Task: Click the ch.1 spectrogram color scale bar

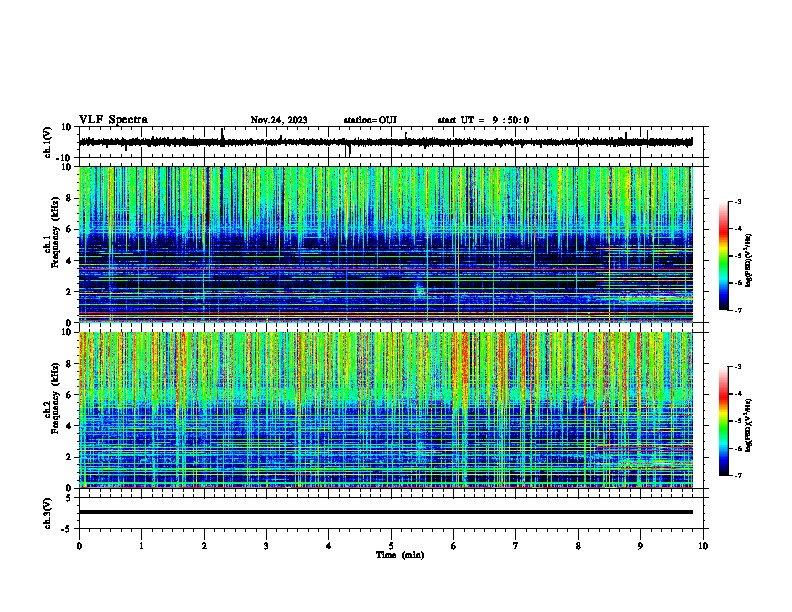Action: click(724, 256)
